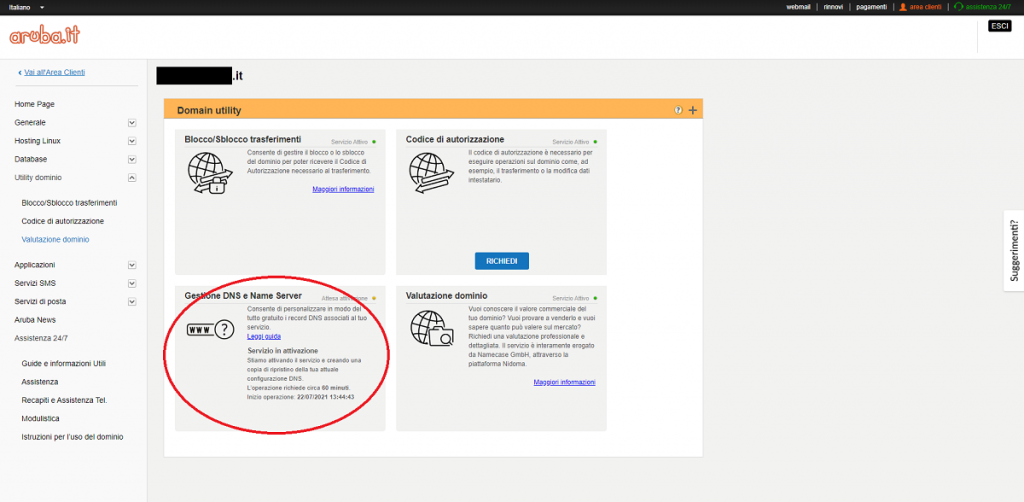Viewport: 1024px width, 502px height.
Task: Expand the Servizi di posta sidebar section
Action: [x=132, y=302]
